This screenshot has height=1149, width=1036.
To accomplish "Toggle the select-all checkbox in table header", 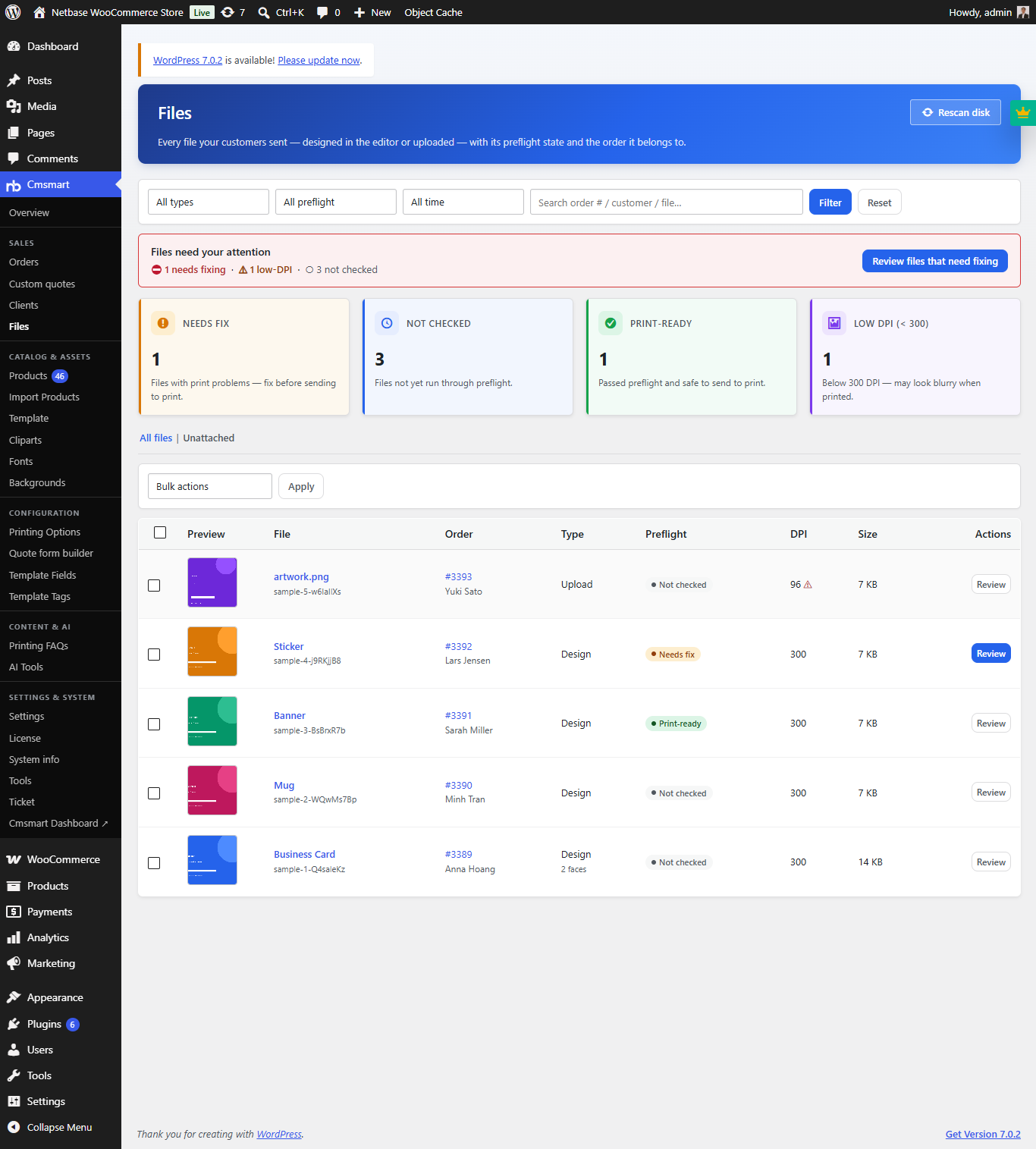I will coord(160,532).
